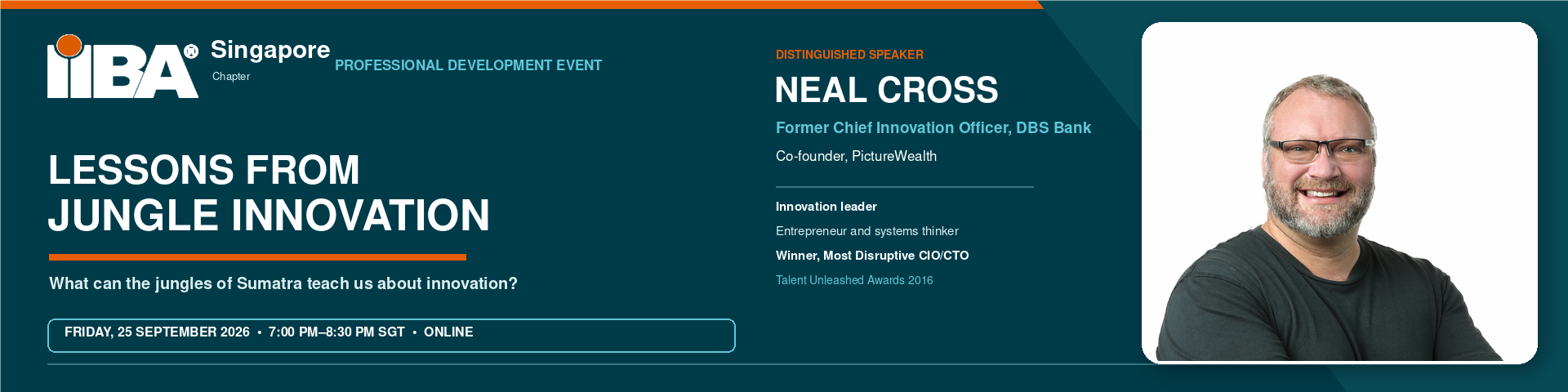The width and height of the screenshot is (1568, 392).
Task: Click Winner, Most Disruptive CIO/CTO
Action: (x=872, y=256)
